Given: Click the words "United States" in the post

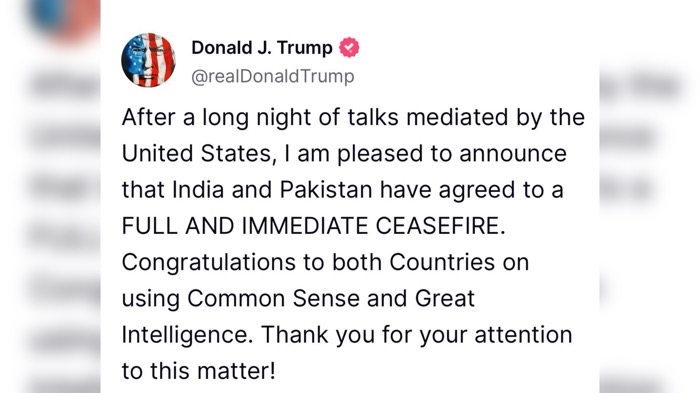Looking at the screenshot, I should tap(196, 153).
